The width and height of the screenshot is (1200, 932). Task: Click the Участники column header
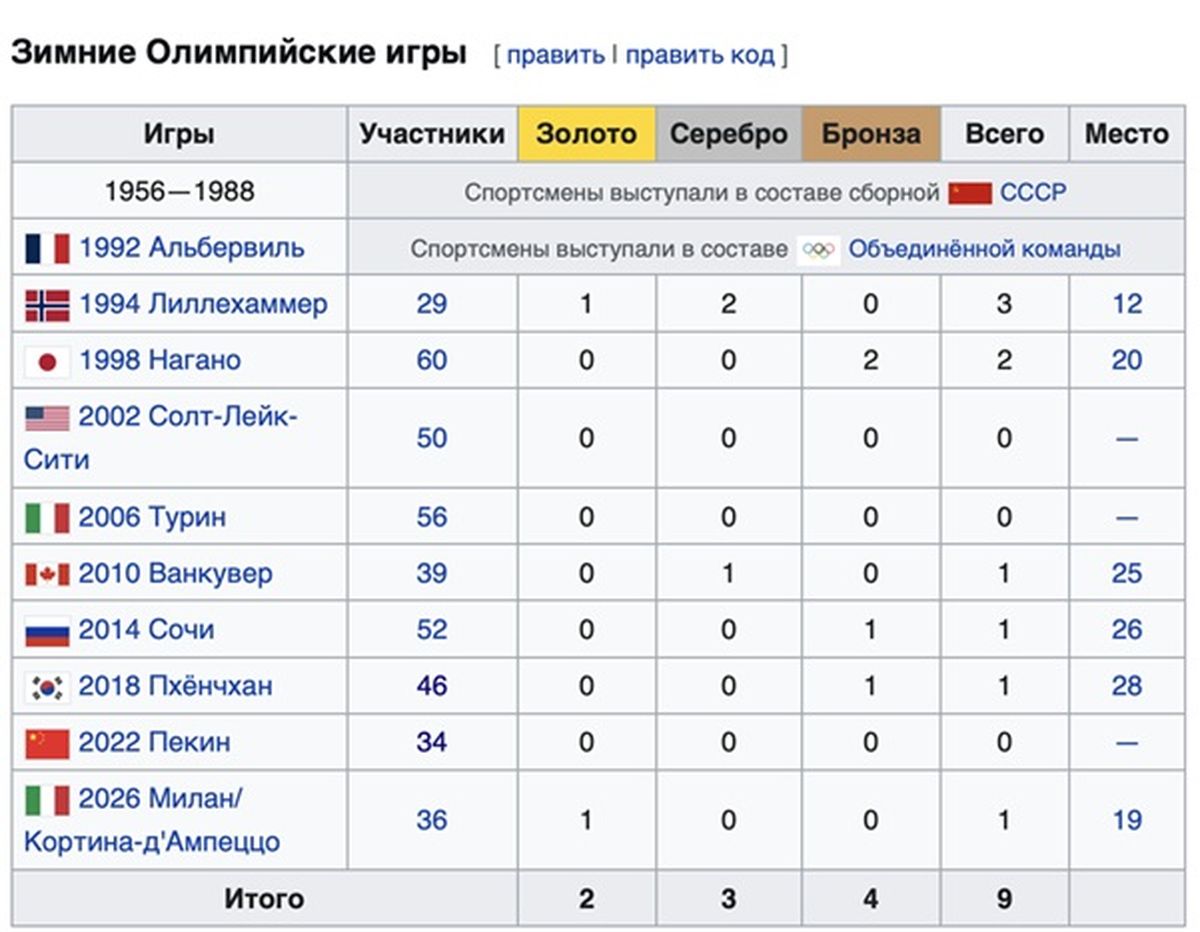pyautogui.click(x=432, y=134)
